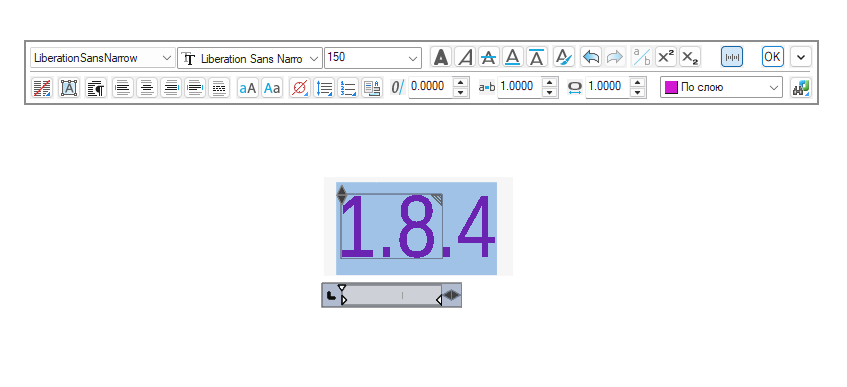Image resolution: width=847 pixels, height=387 pixels.
Task: Confirm text editing with OK
Action: click(772, 57)
